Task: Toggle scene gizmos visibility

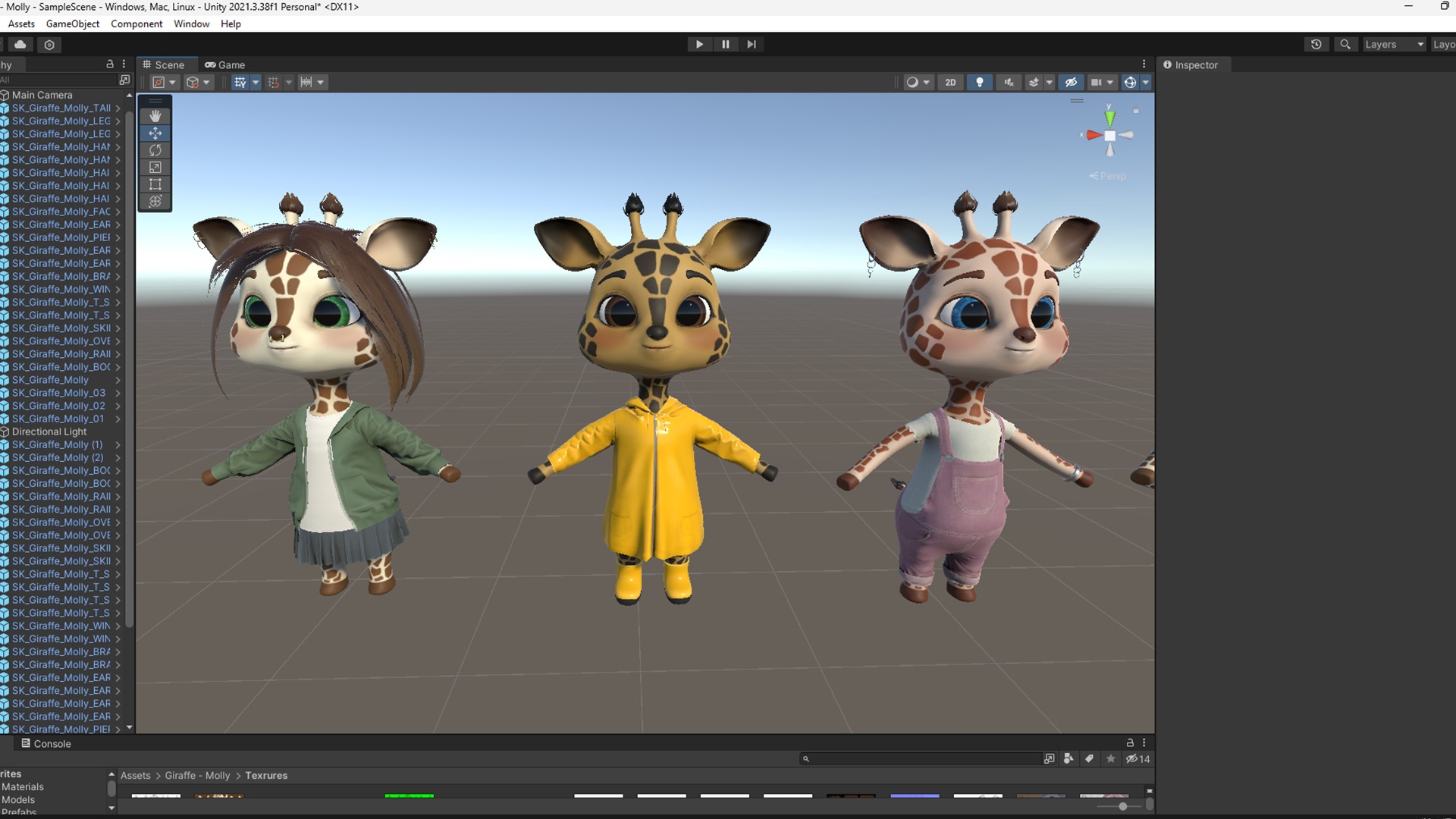Action: point(1129,82)
